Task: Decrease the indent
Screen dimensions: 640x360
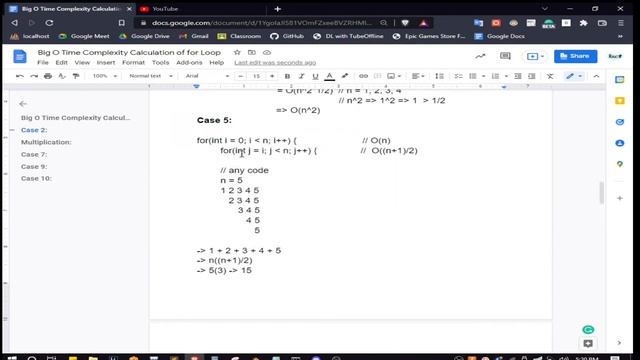Action: (x=518, y=76)
